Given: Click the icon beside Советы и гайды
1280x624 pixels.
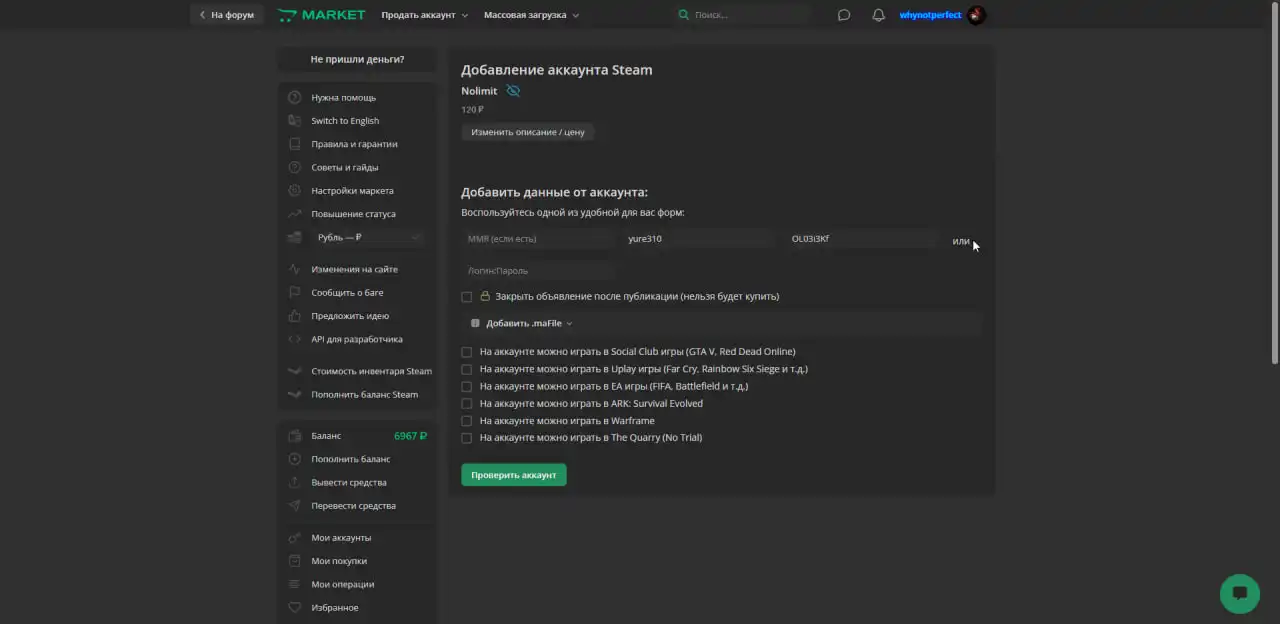Looking at the screenshot, I should coord(294,167).
